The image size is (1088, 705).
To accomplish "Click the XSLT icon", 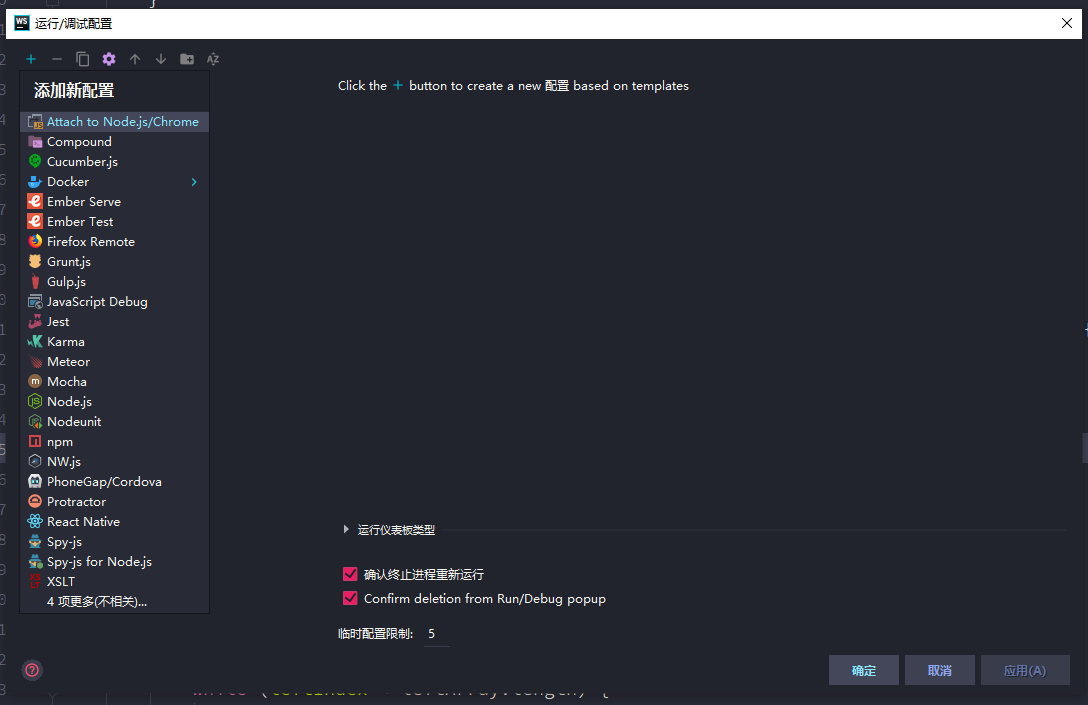I will 35,581.
